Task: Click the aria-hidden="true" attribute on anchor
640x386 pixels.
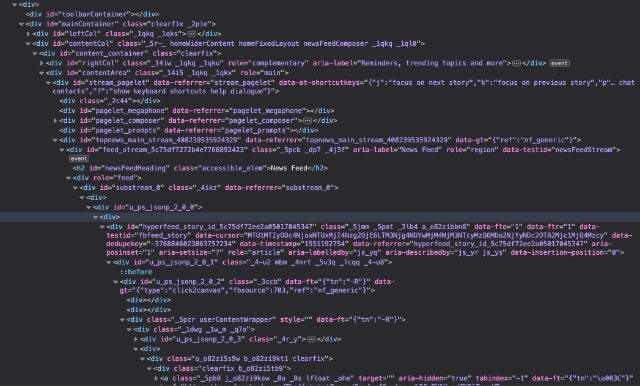Action: (433, 379)
